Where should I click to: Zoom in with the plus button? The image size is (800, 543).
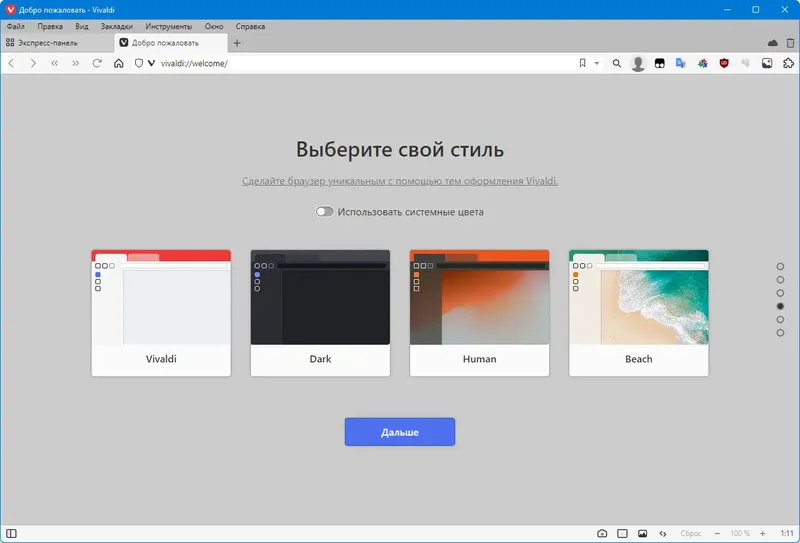pyautogui.click(x=762, y=533)
